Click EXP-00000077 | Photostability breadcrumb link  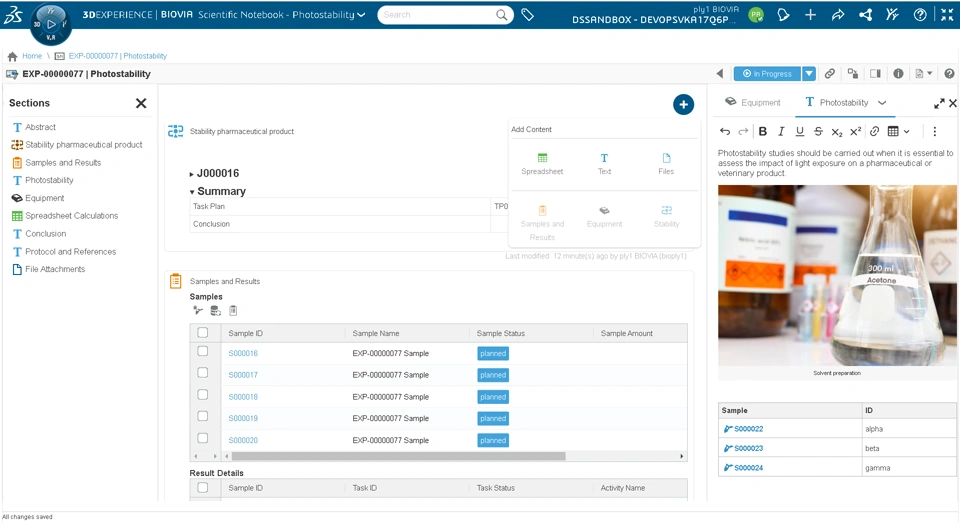point(118,56)
